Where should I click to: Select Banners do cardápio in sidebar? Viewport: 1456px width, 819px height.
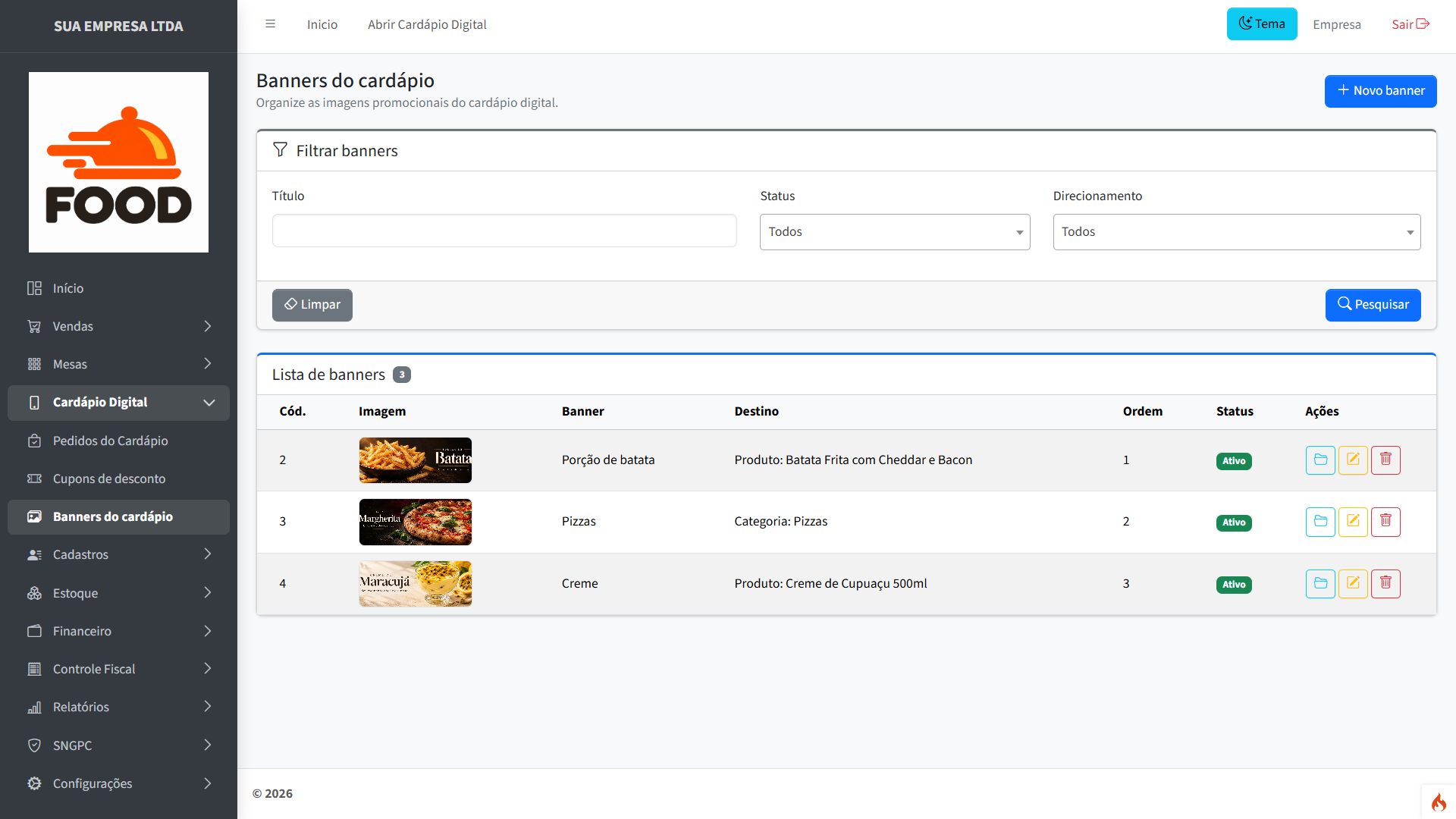(118, 517)
